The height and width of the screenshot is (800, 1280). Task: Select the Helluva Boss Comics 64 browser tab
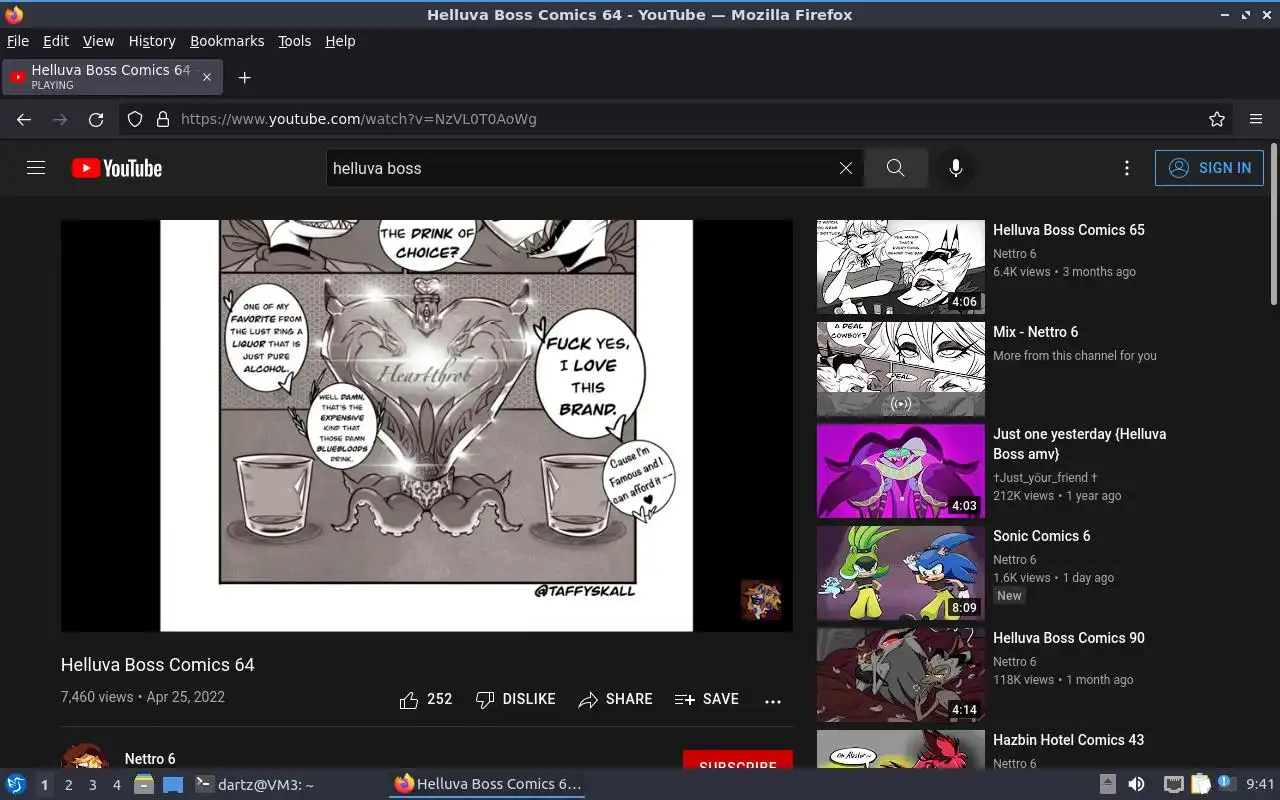[112, 77]
